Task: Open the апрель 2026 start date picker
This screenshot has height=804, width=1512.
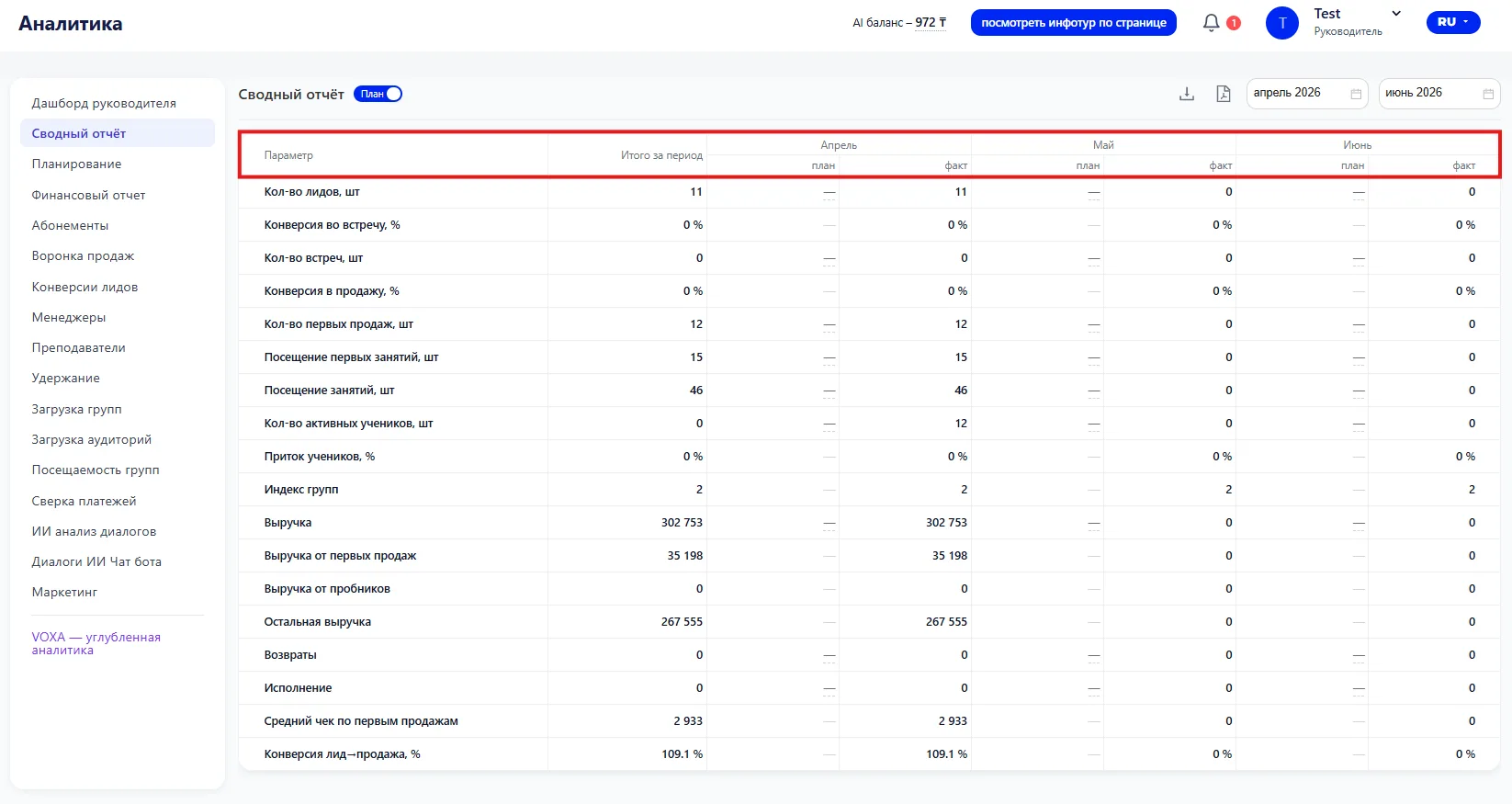Action: point(1307,94)
